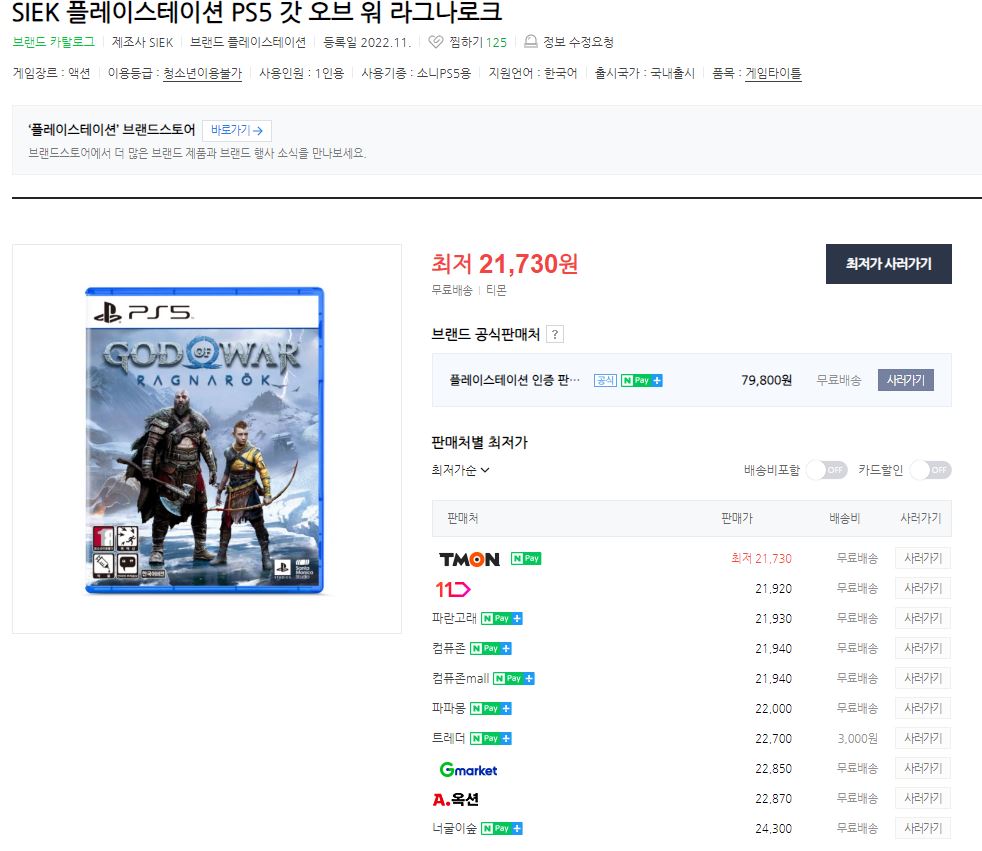Image resolution: width=982 pixels, height=851 pixels.
Task: Click the 바로가기 brand store button
Action: click(237, 130)
